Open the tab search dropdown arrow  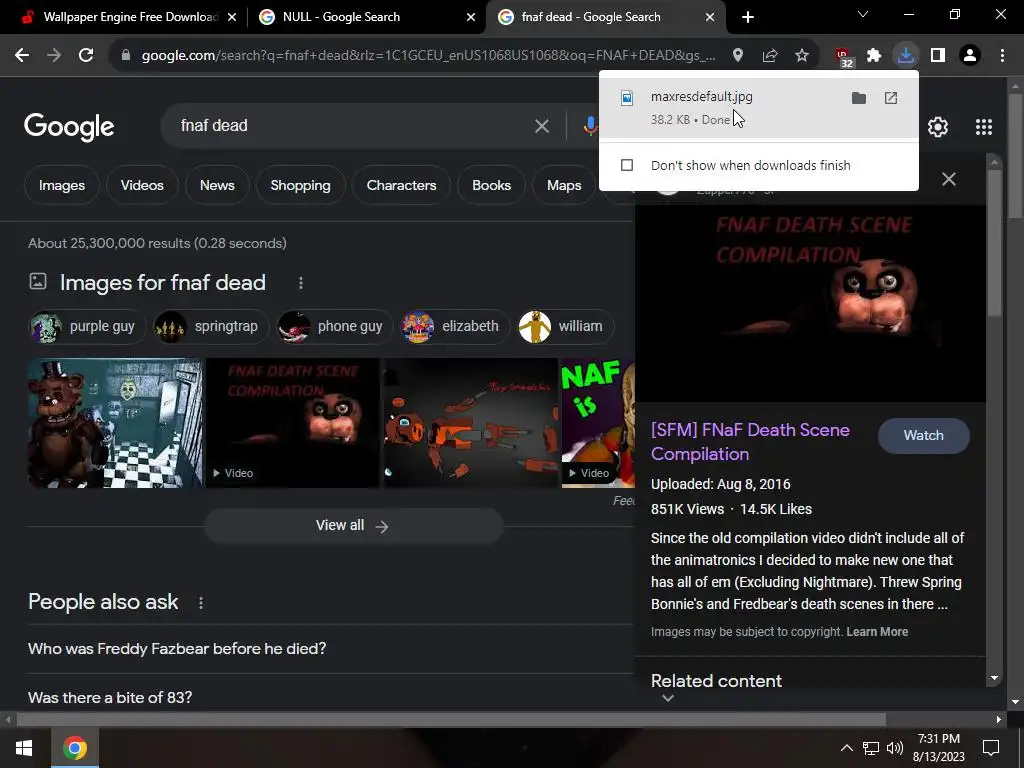(863, 14)
